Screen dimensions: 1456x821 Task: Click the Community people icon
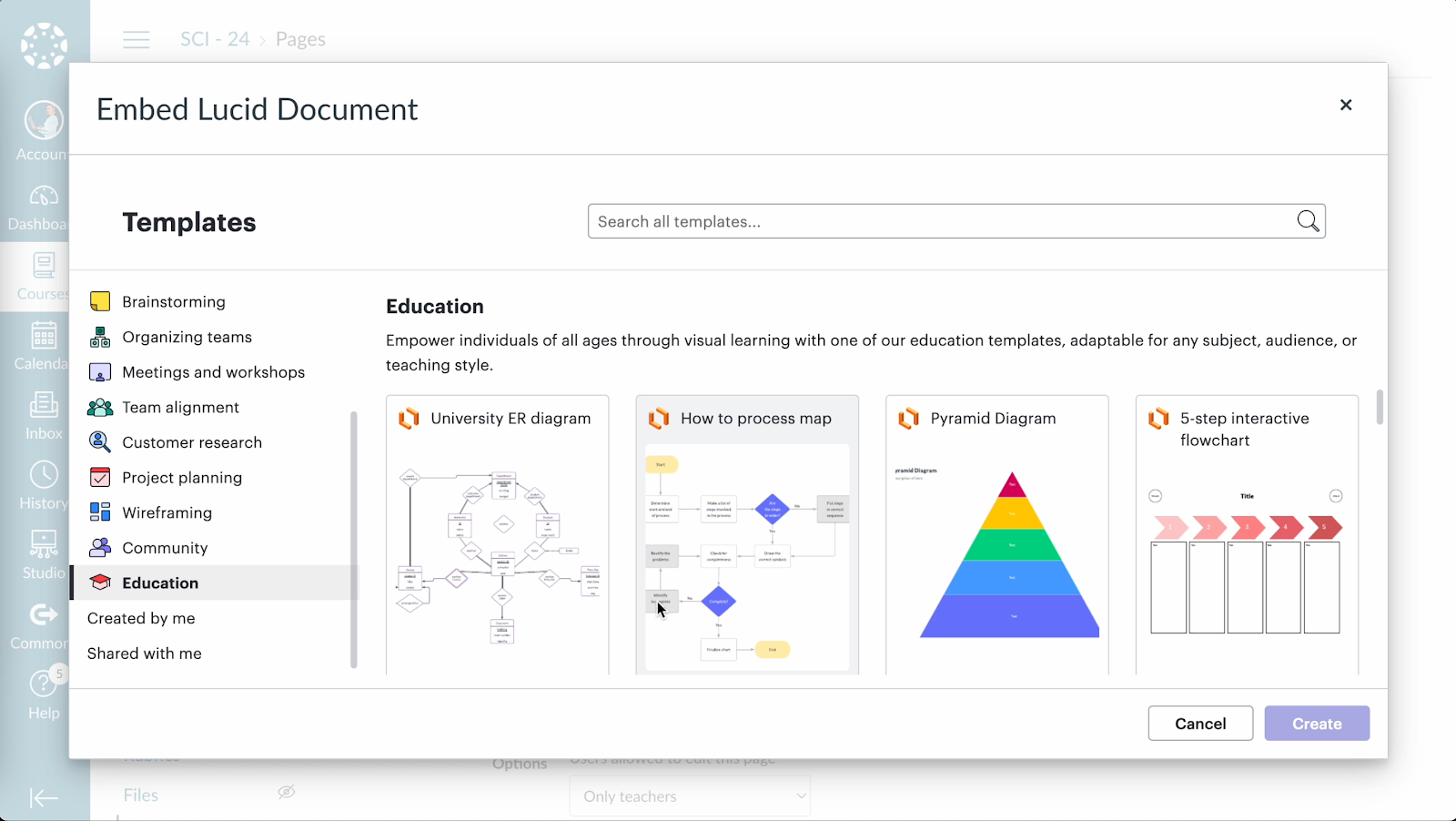[x=100, y=547]
